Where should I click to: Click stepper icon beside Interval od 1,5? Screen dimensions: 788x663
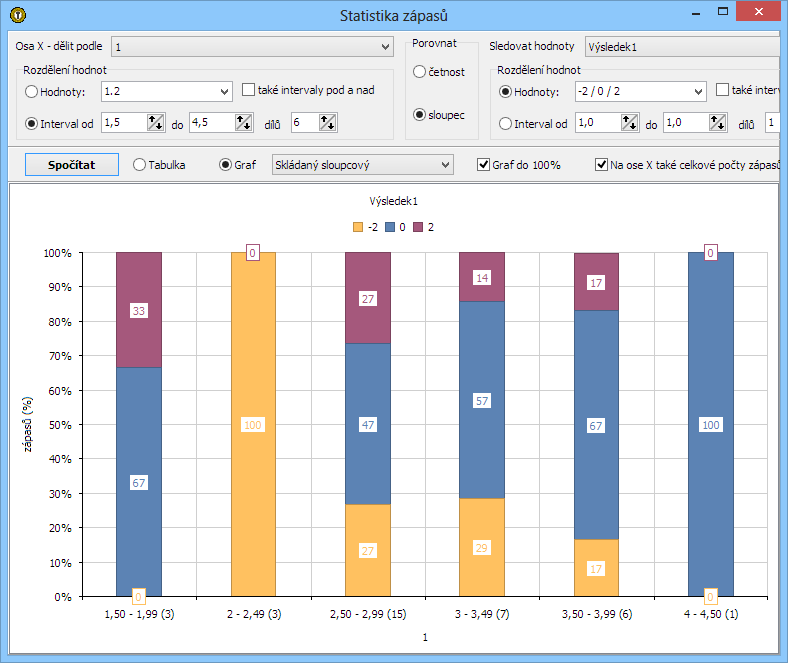click(x=155, y=122)
